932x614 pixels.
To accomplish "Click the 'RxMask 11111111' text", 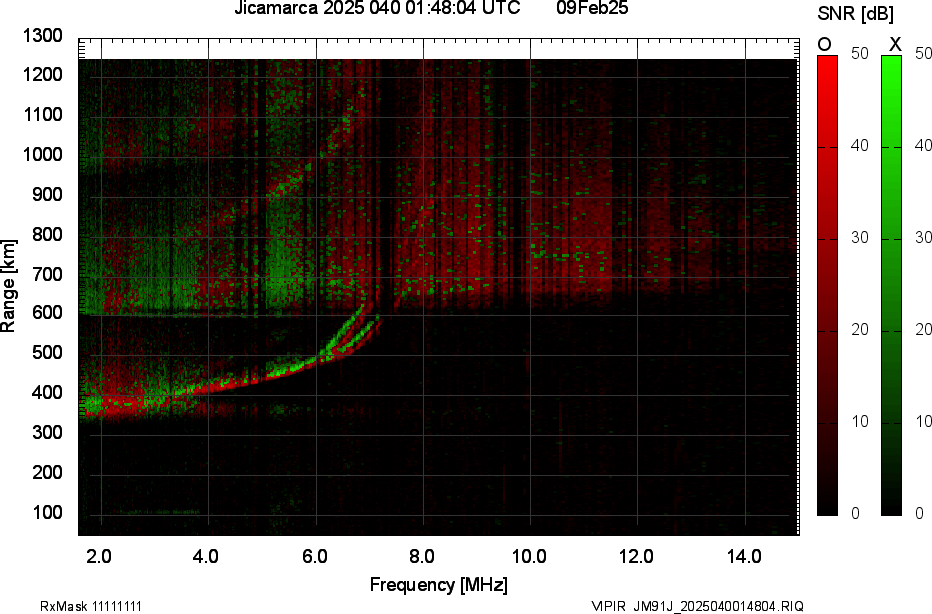I will (91, 606).
